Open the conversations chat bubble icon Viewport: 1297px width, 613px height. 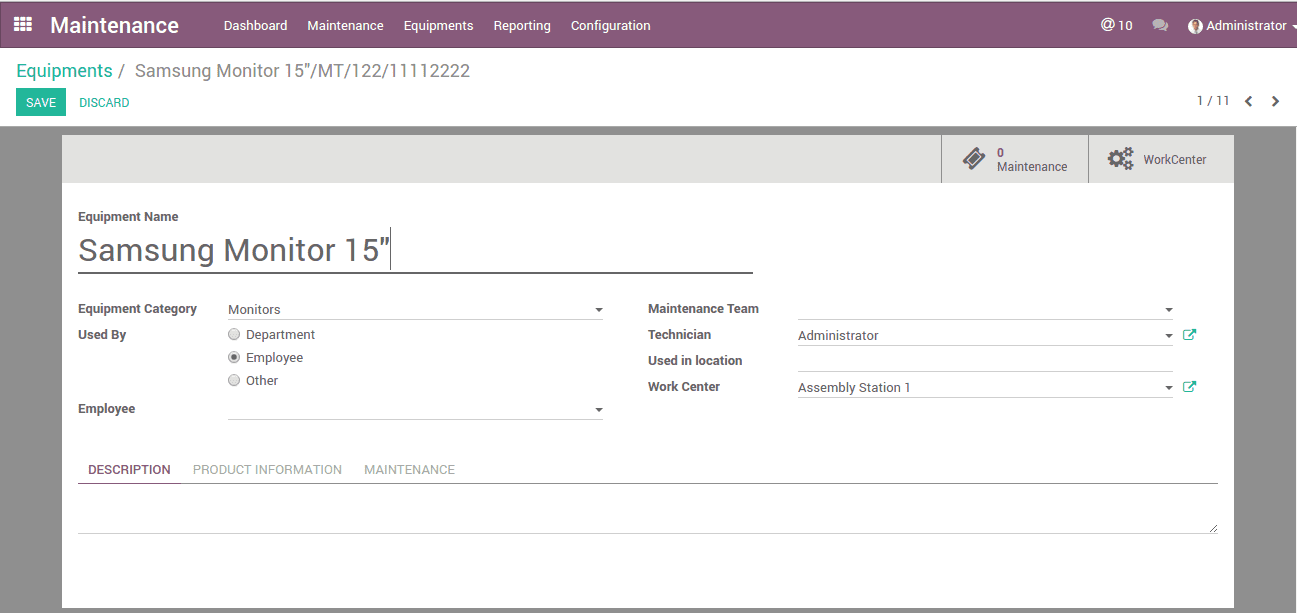point(1160,26)
